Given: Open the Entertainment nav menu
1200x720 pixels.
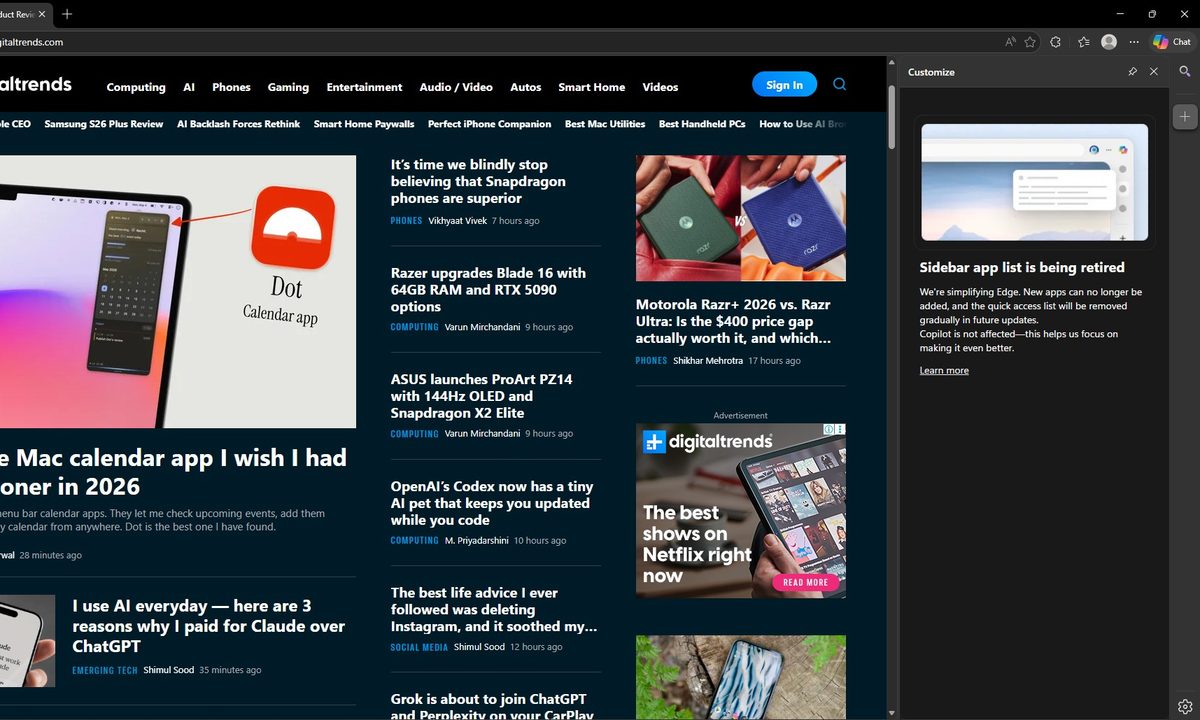Looking at the screenshot, I should [x=364, y=87].
